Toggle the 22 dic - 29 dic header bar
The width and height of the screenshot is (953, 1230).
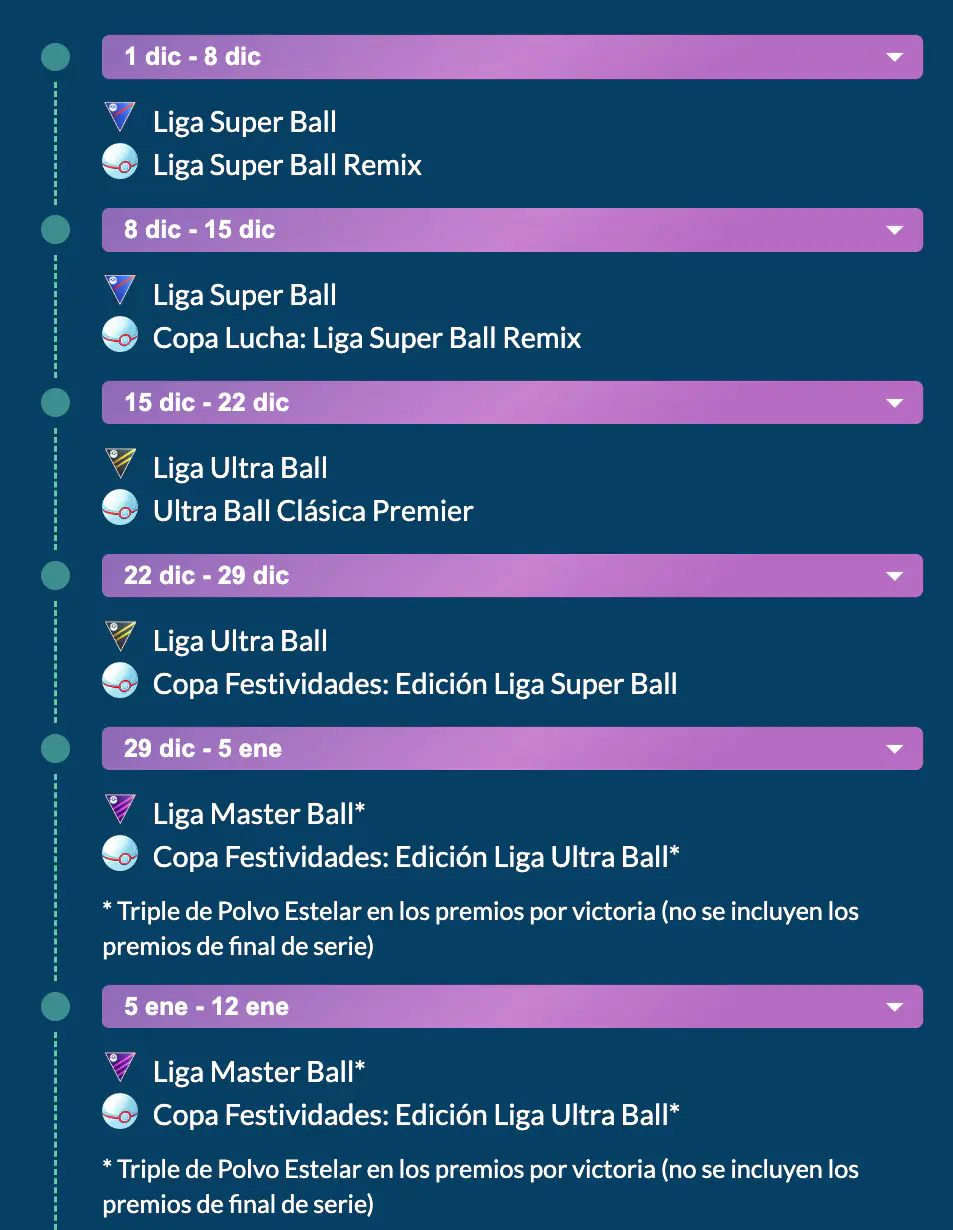tap(512, 576)
